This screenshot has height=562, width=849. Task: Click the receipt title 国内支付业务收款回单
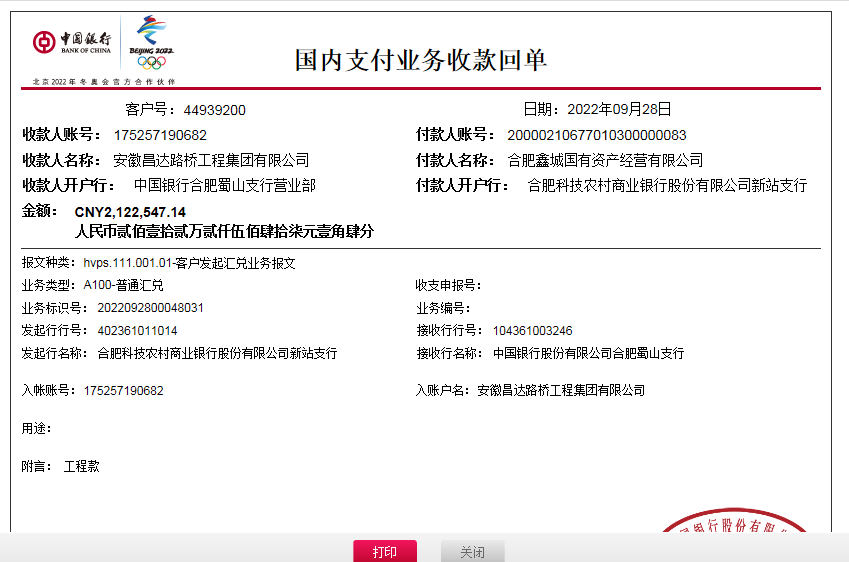[x=420, y=60]
